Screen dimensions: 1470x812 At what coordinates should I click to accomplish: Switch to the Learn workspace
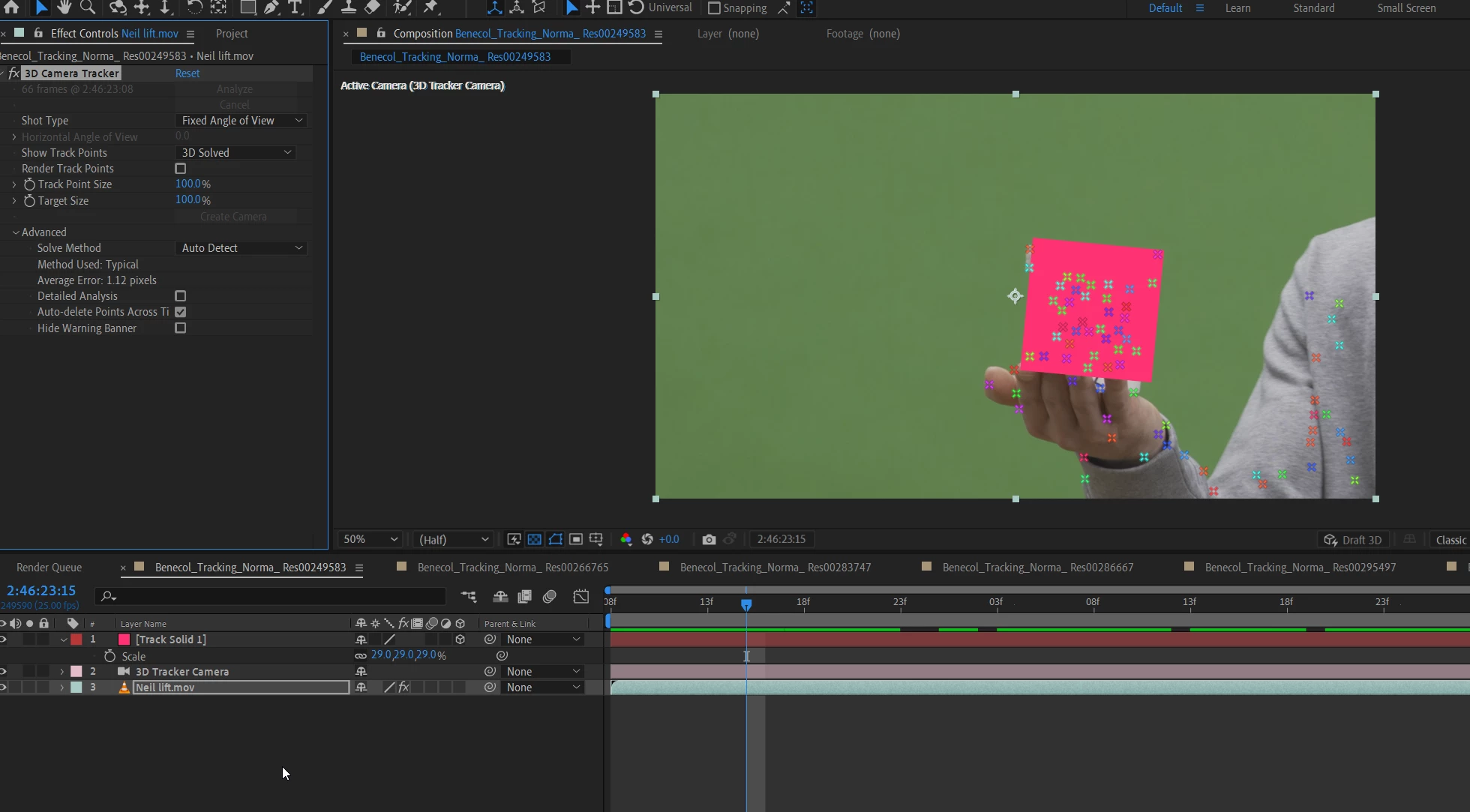tap(1237, 8)
